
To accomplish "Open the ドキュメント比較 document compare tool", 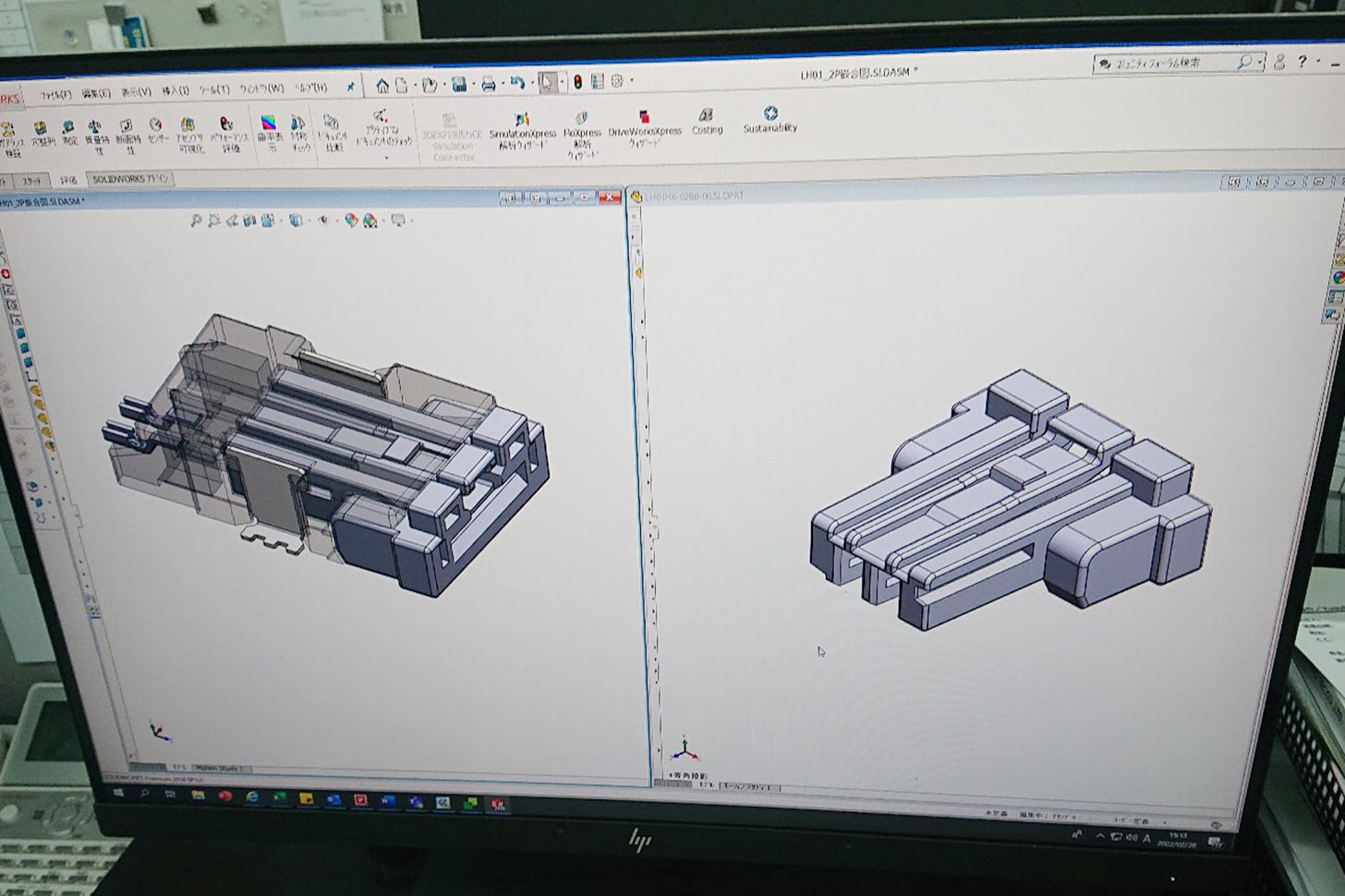I will [x=332, y=134].
